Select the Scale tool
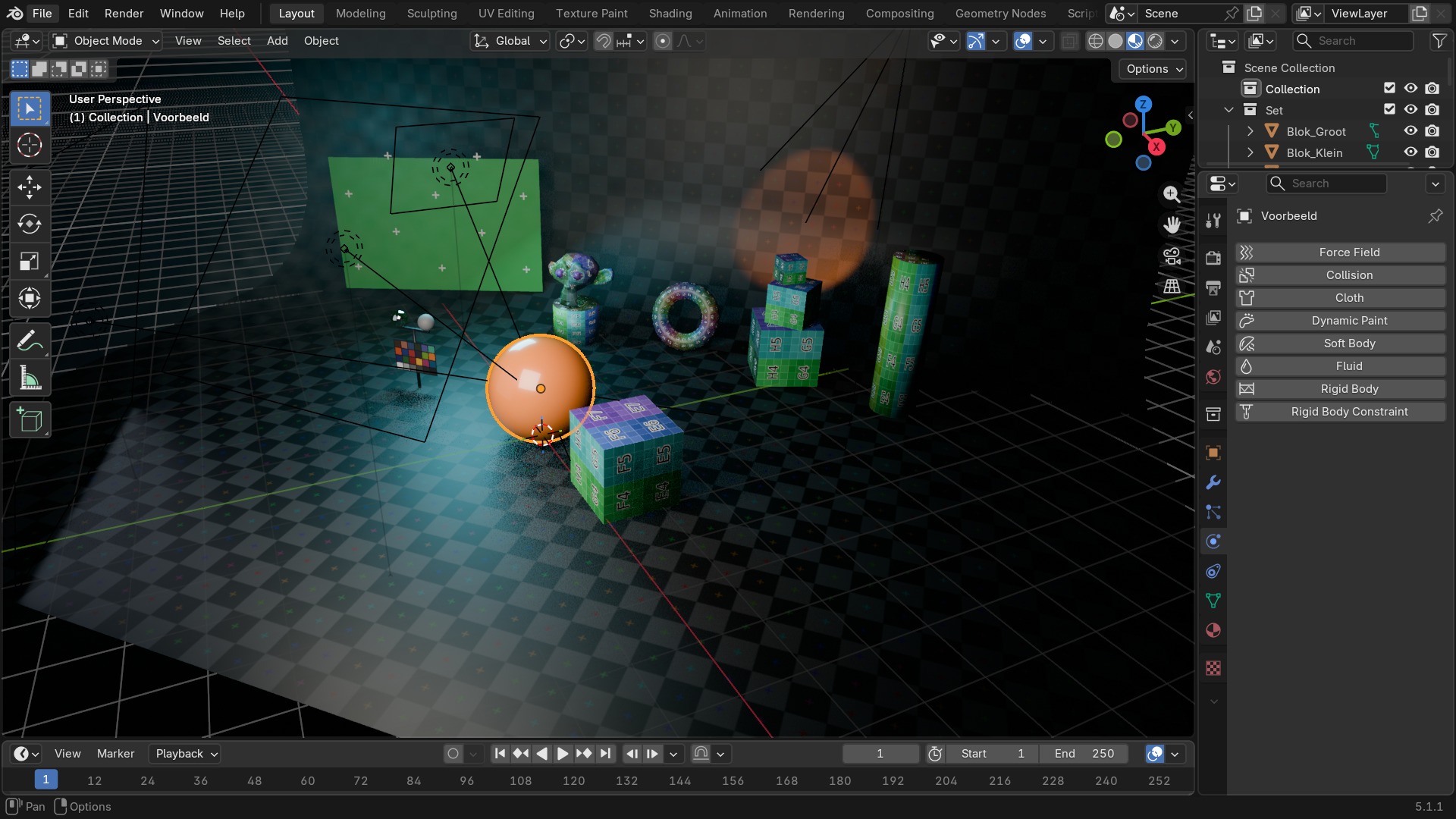Viewport: 1456px width, 819px height. [30, 262]
